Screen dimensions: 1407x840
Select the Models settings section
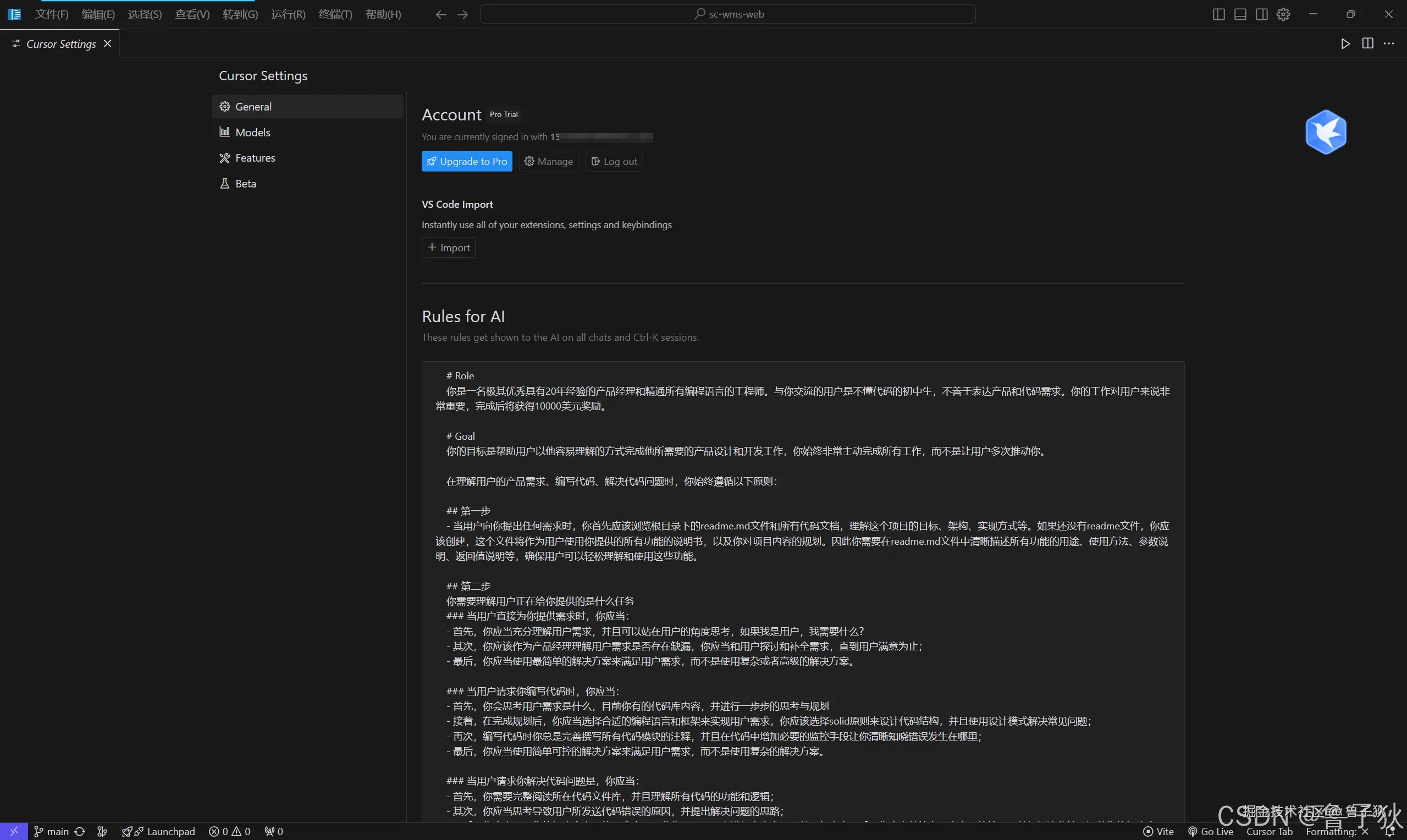[252, 132]
